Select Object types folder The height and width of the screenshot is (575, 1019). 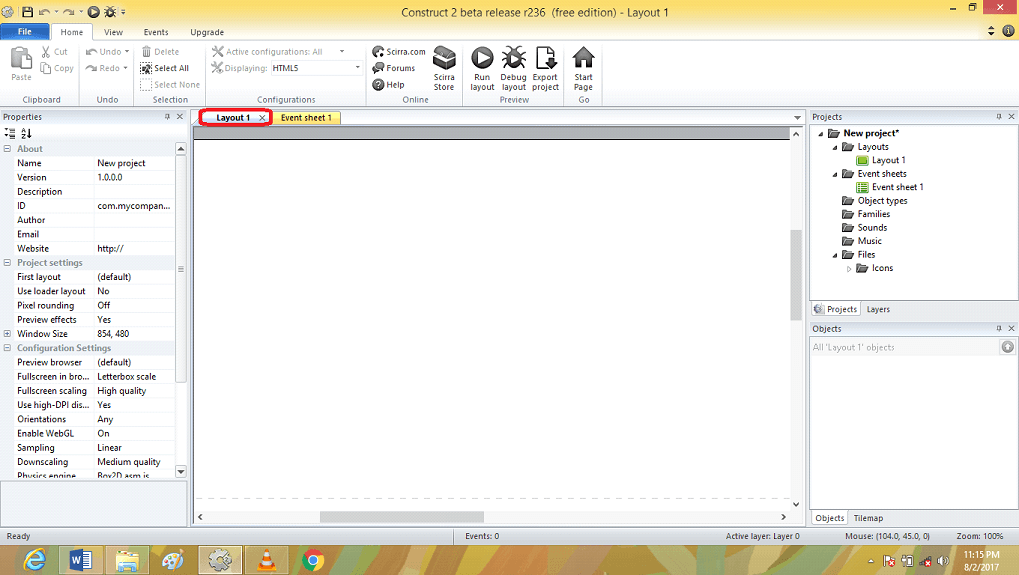point(882,201)
